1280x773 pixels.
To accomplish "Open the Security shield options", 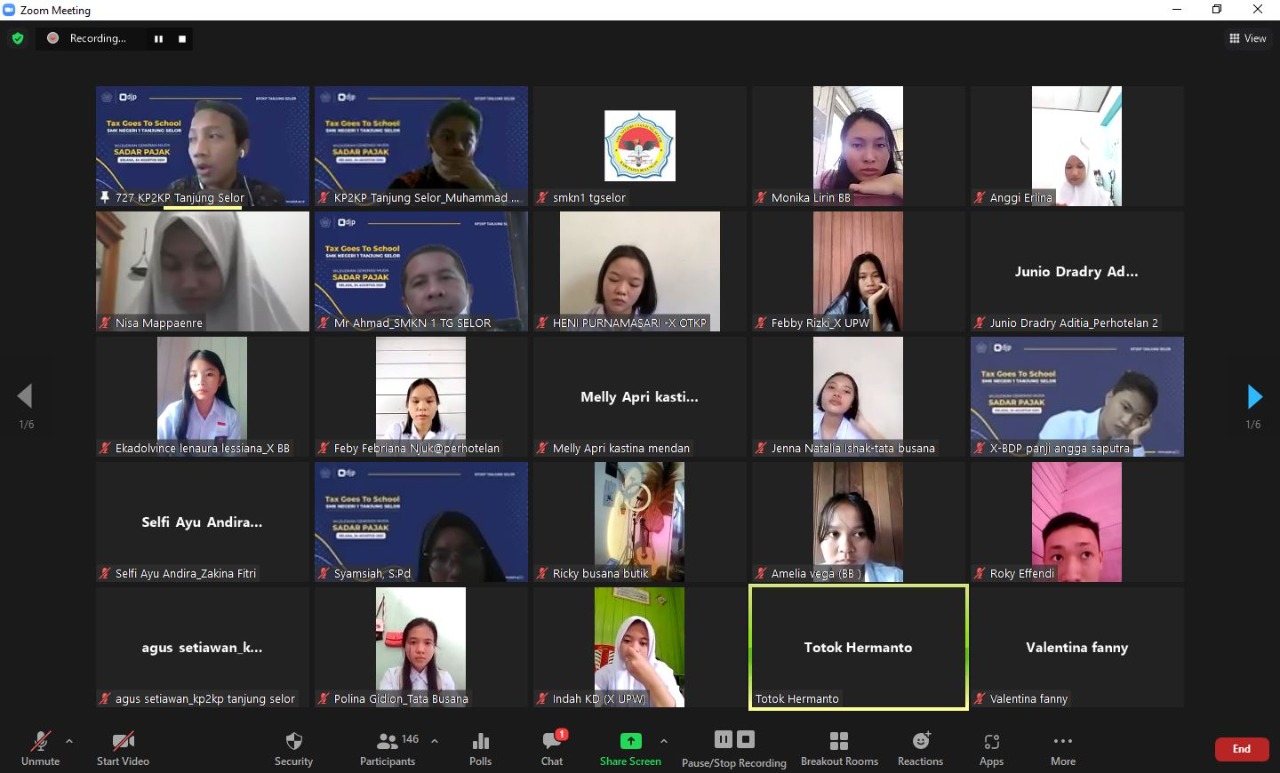I will point(293,748).
